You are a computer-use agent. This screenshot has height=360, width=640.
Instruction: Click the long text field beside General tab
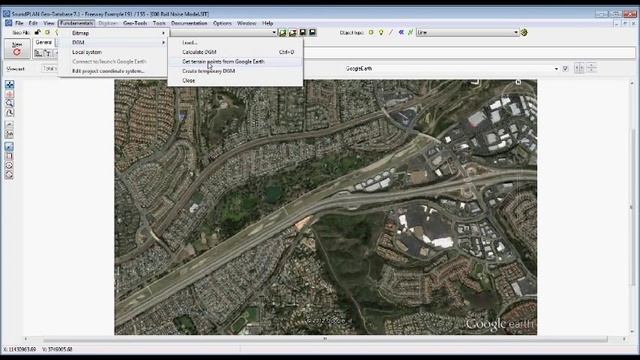point(469,52)
